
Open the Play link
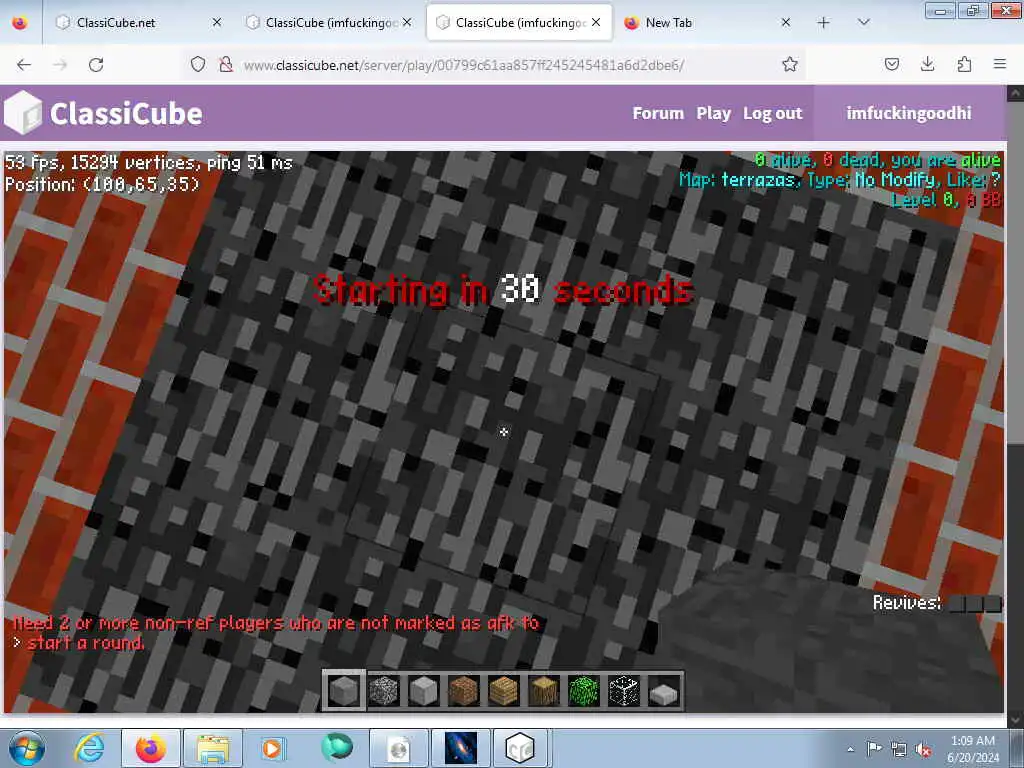[x=713, y=113]
